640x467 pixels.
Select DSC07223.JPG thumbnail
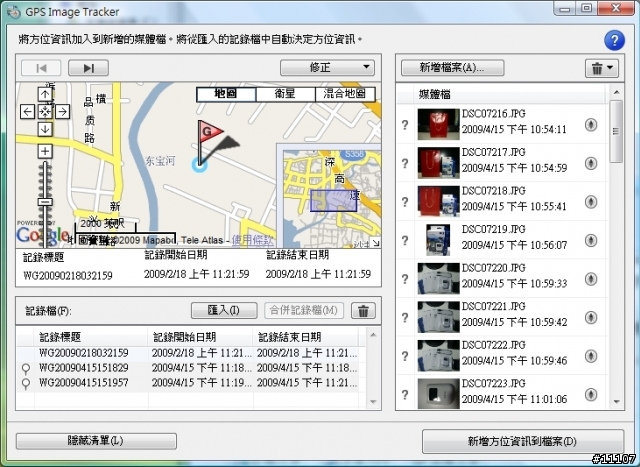click(x=438, y=394)
